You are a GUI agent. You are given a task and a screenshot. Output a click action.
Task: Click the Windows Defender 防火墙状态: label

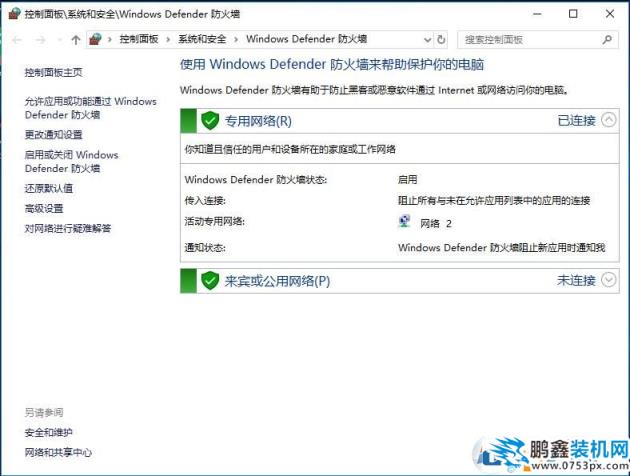[256, 179]
